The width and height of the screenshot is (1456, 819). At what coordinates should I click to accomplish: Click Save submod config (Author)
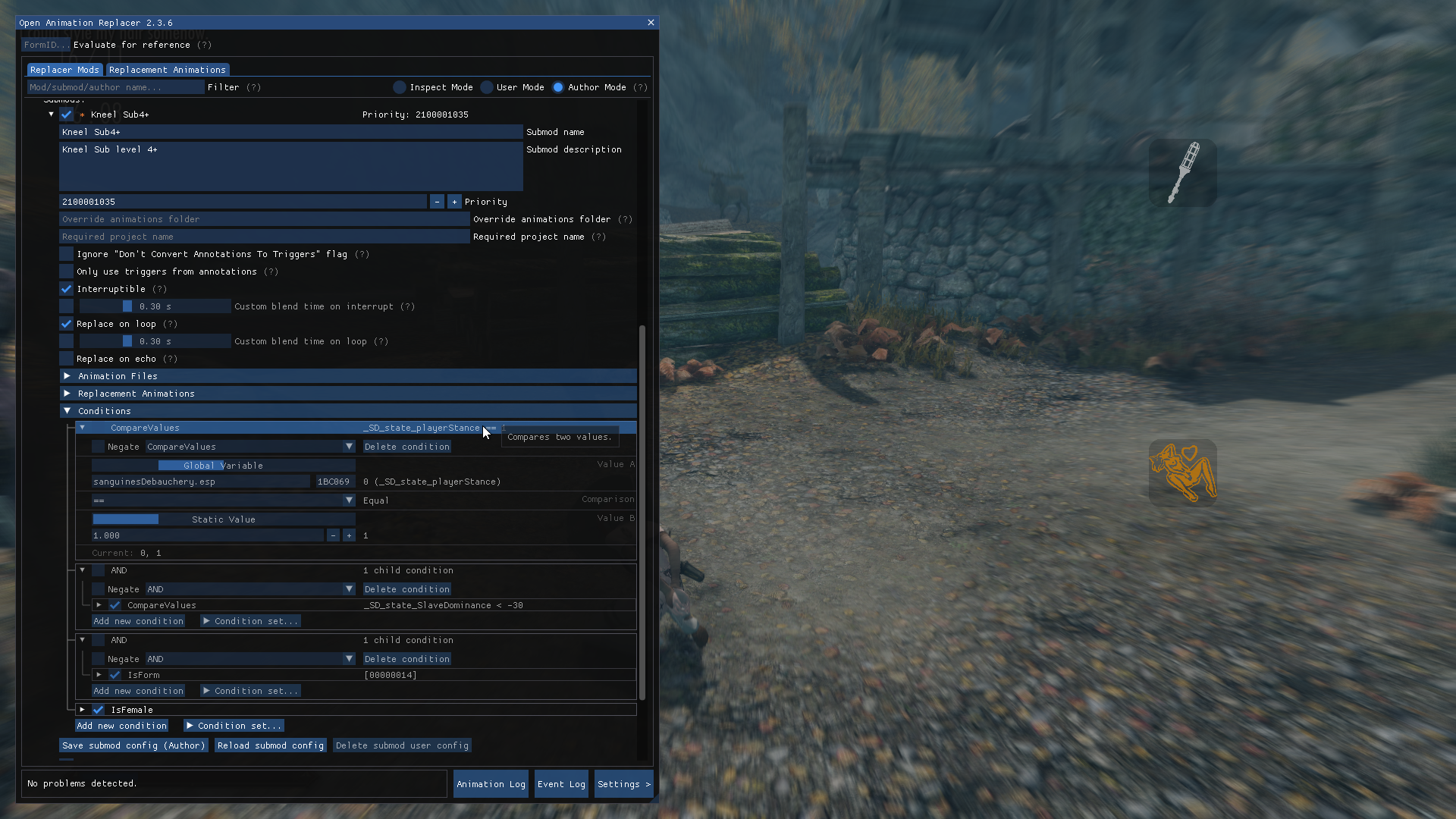coord(133,745)
